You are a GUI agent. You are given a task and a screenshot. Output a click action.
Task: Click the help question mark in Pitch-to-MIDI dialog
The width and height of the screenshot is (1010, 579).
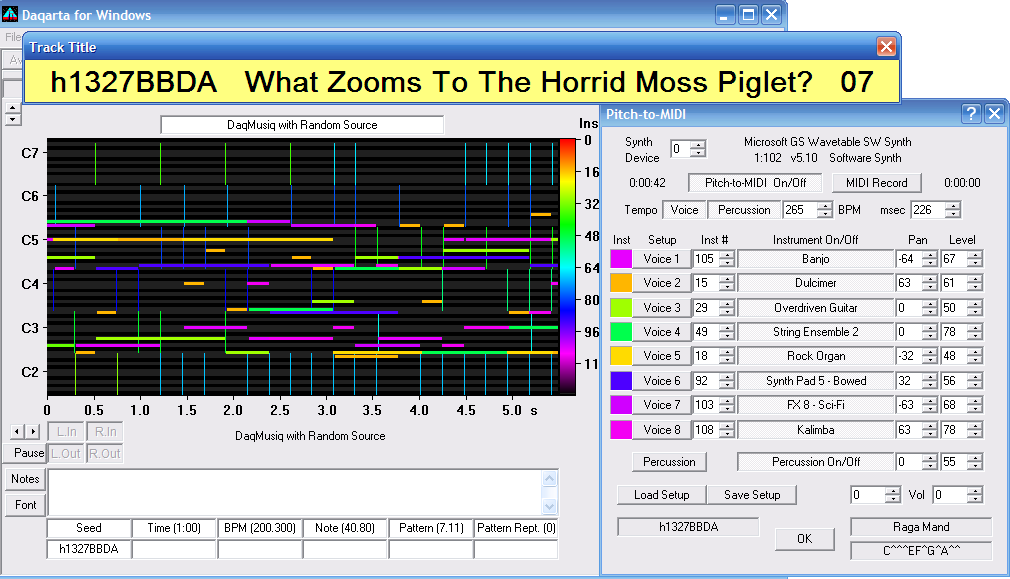[970, 114]
